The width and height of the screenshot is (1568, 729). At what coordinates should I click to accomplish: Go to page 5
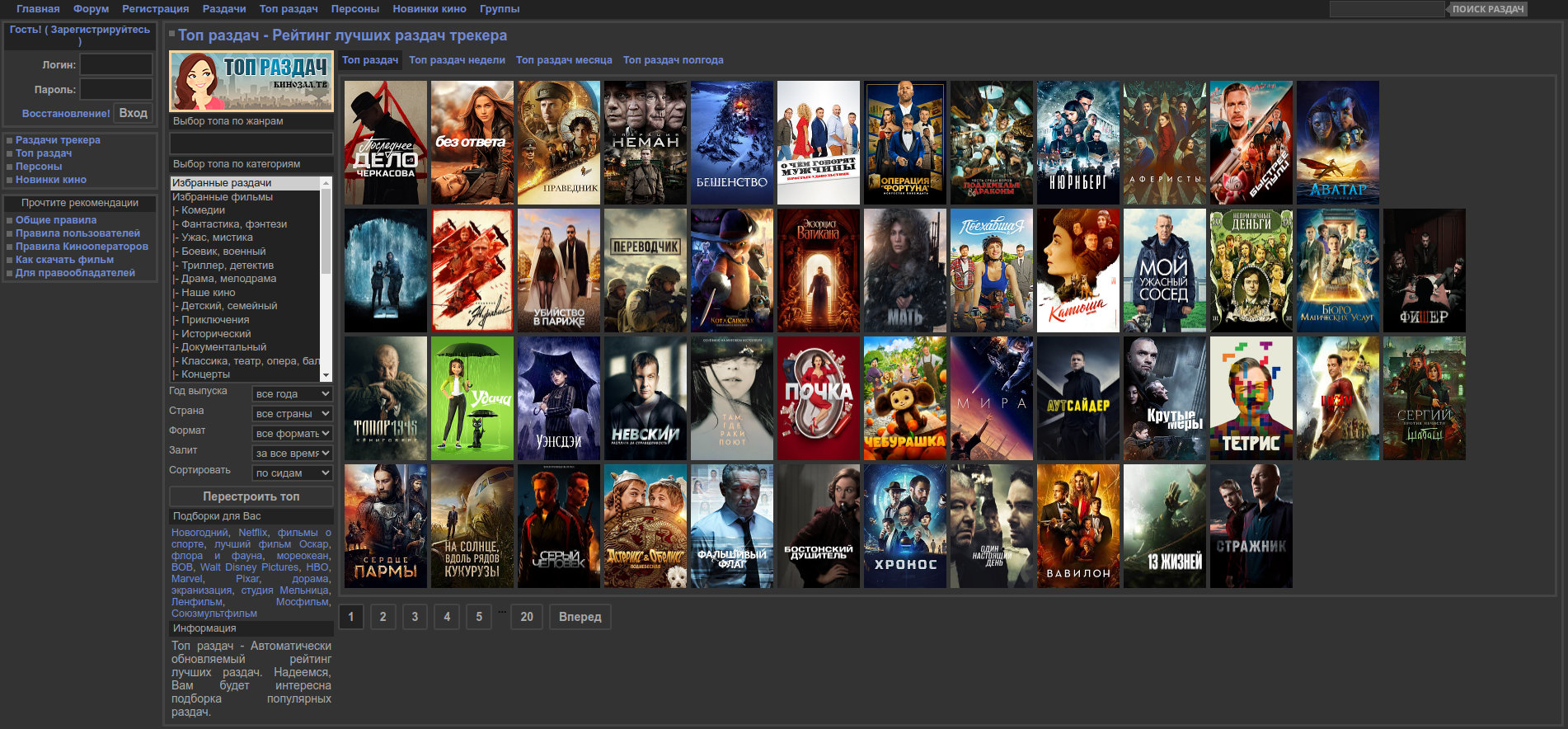tap(479, 617)
